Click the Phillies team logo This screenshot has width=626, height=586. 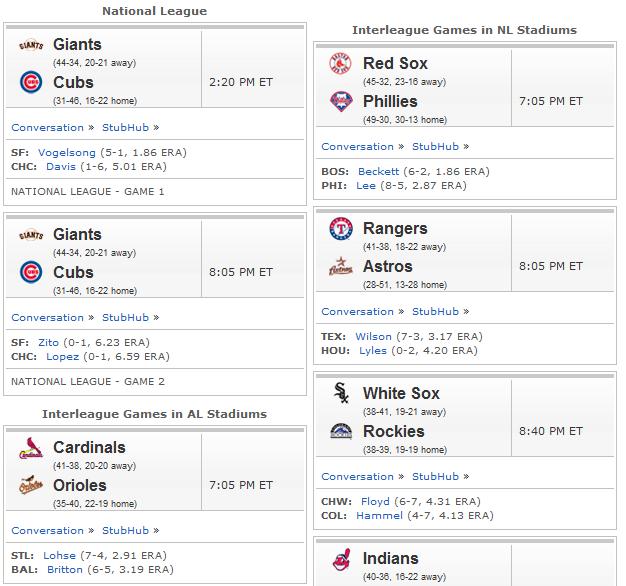(341, 101)
